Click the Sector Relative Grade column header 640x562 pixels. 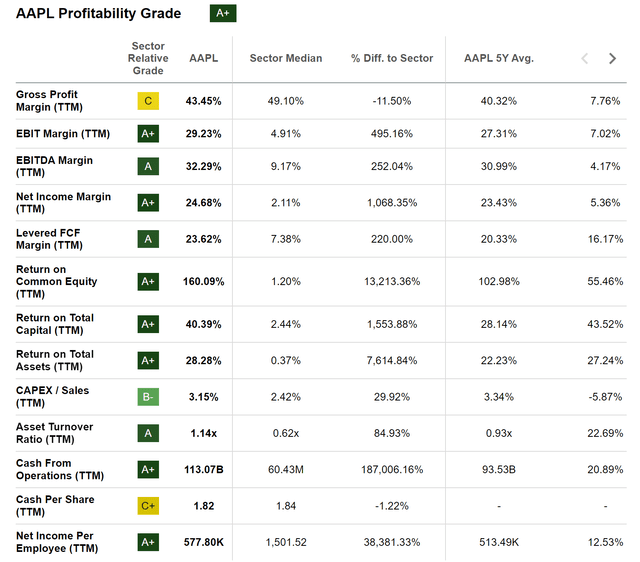point(148,58)
